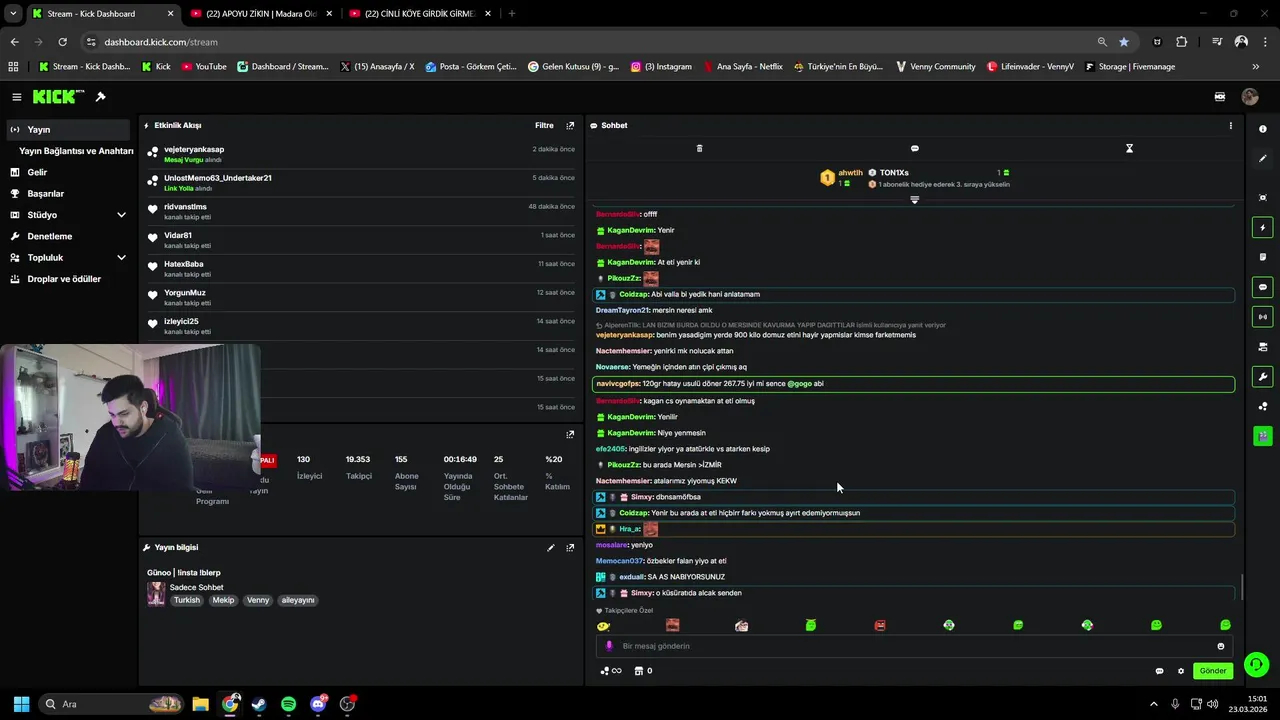Image resolution: width=1280 pixels, height=720 pixels.
Task: Click the channel points infinity counter
Action: tap(611, 671)
